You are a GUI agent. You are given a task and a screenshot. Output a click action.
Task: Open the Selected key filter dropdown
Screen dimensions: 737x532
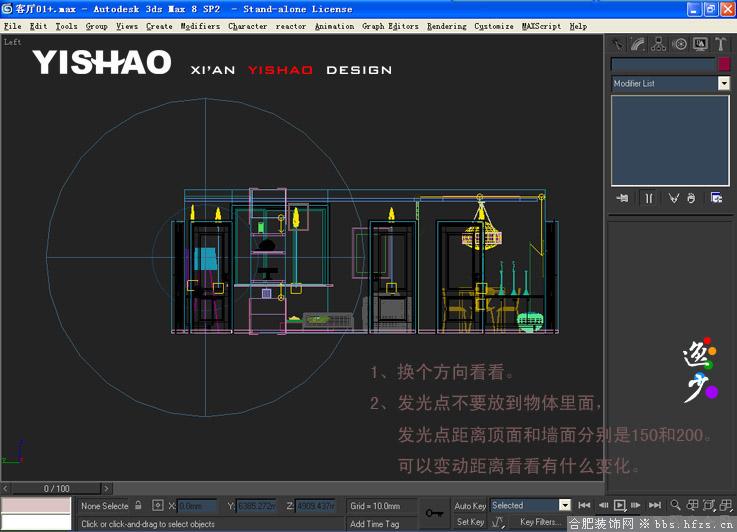[x=530, y=505]
